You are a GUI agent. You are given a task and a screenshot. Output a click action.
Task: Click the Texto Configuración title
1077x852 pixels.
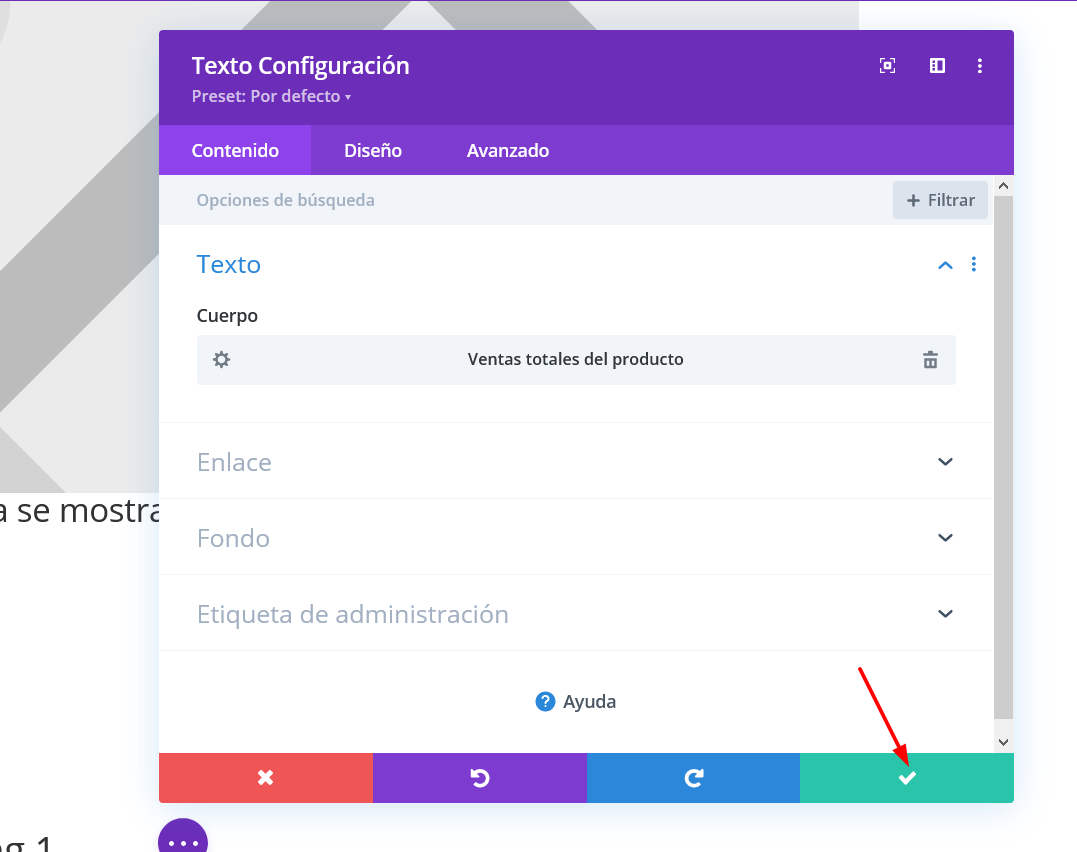(300, 66)
